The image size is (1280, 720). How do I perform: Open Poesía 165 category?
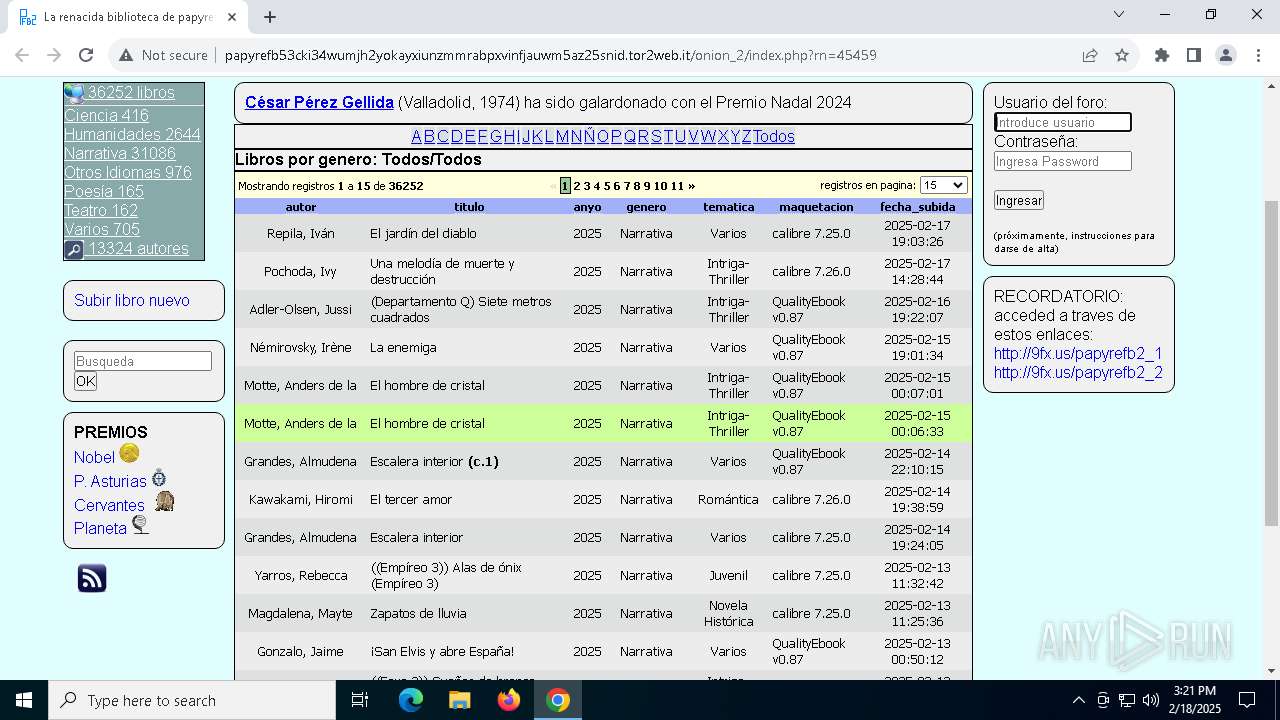[104, 191]
